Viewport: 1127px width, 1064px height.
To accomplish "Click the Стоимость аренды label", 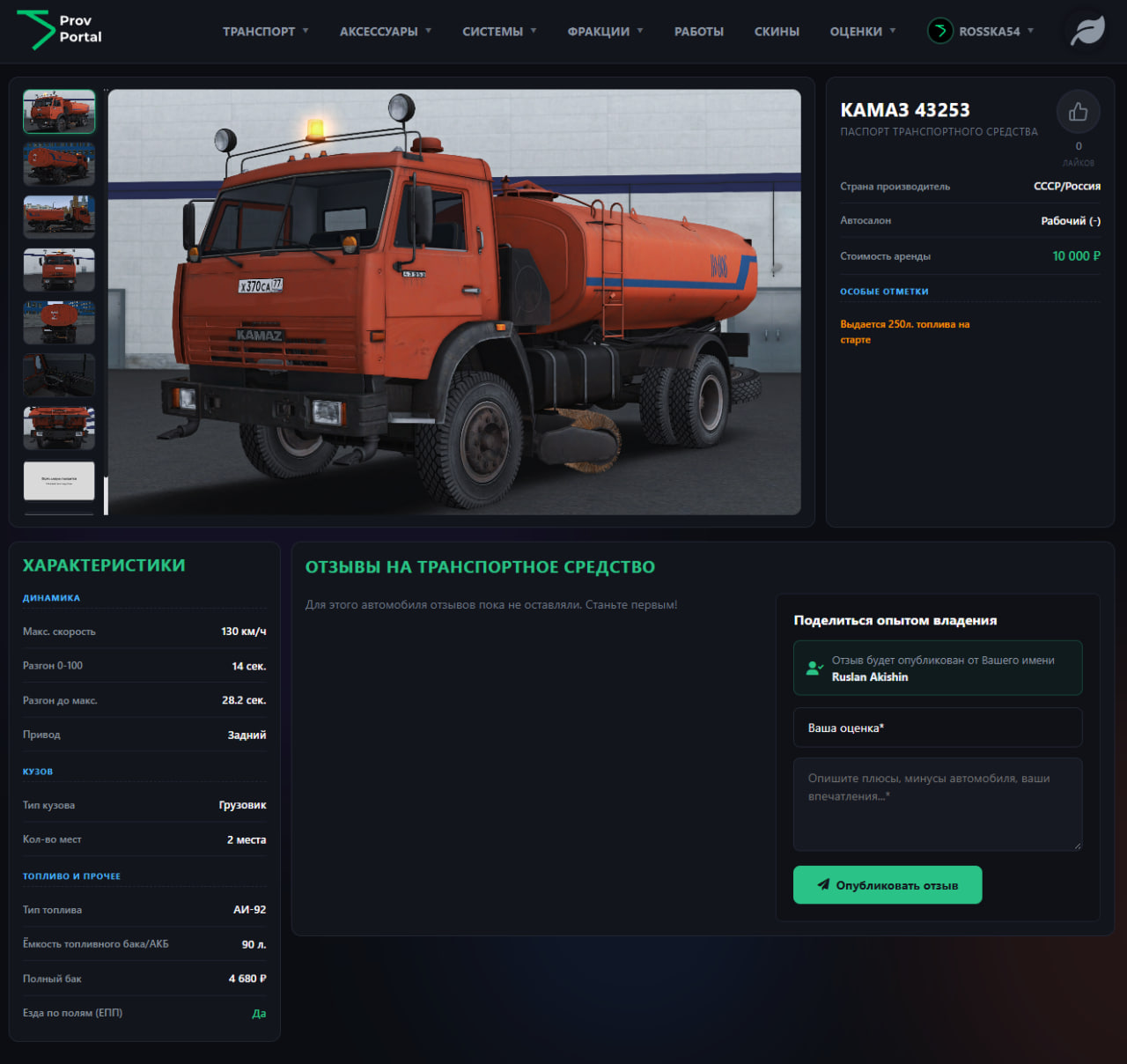I will (x=885, y=256).
